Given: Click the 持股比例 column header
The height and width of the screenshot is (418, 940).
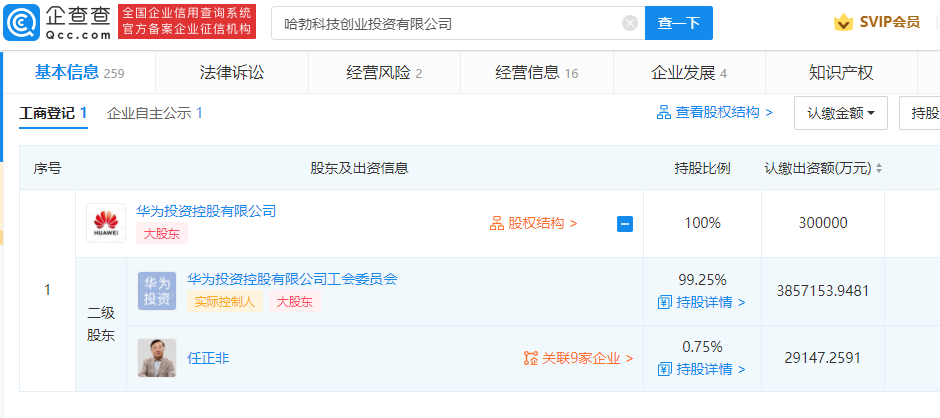Looking at the screenshot, I should (702, 169).
